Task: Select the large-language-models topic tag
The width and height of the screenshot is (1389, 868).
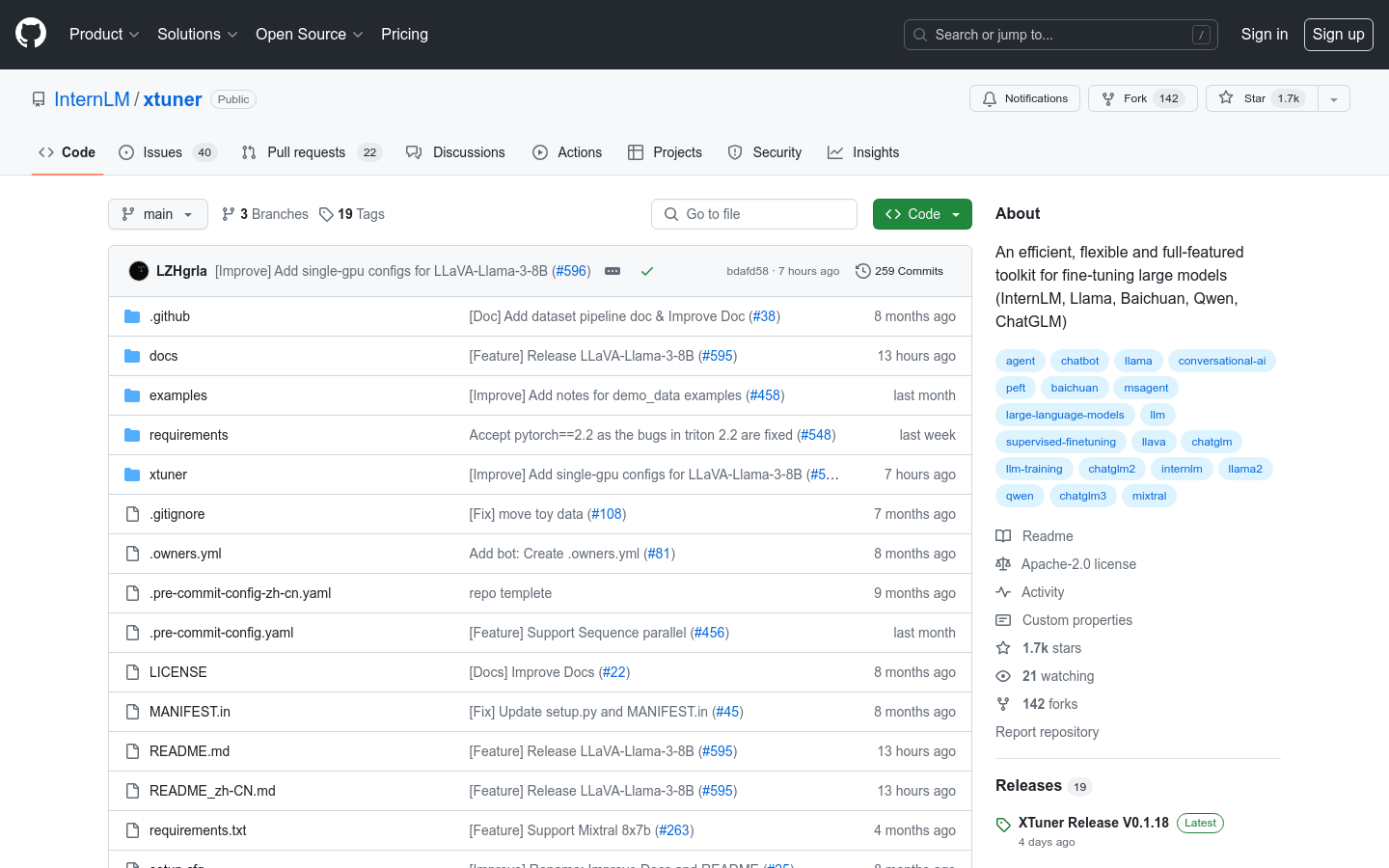Action: 1065,415
